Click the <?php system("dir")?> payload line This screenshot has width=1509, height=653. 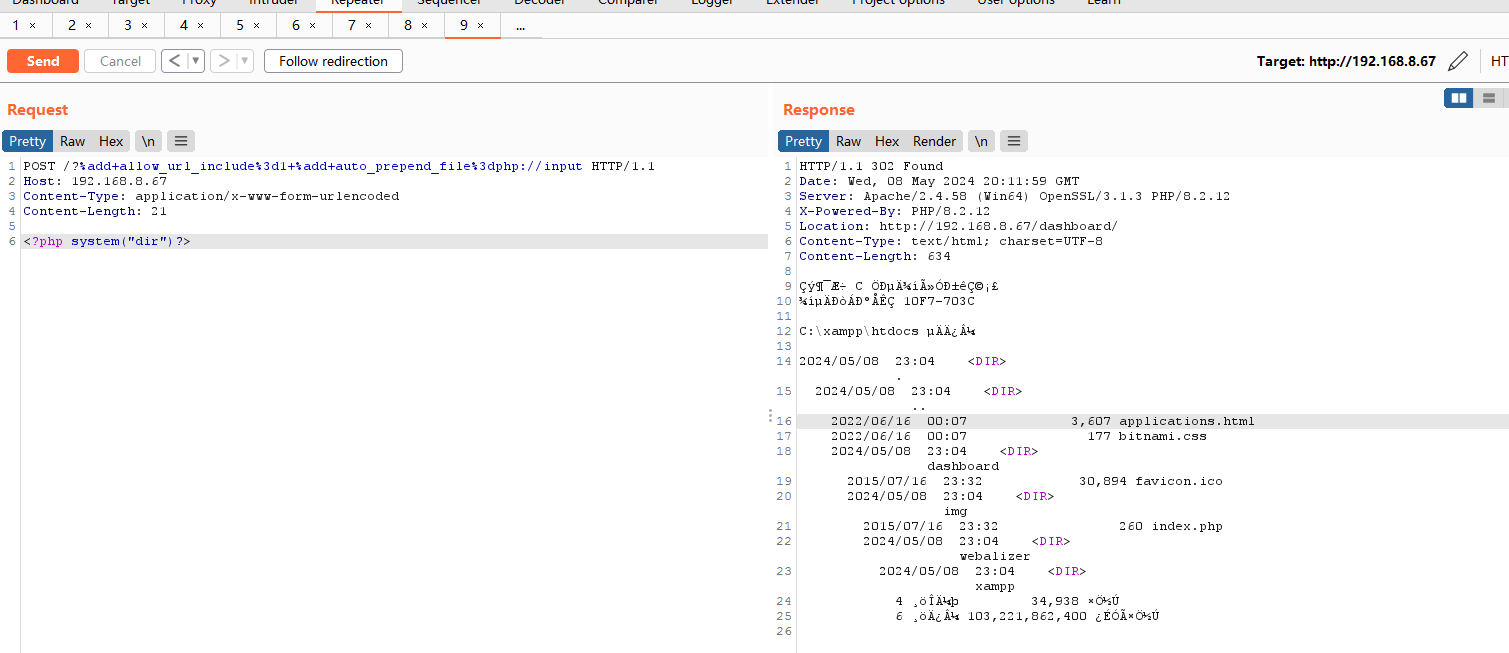click(107, 241)
